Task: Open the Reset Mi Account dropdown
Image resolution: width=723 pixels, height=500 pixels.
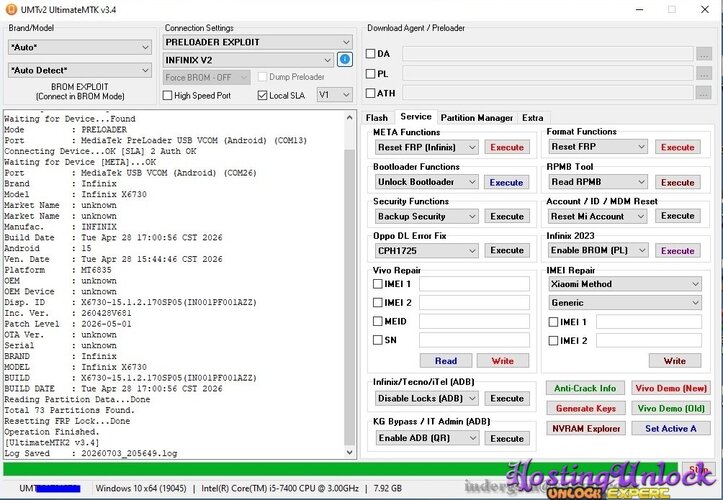Action: point(598,216)
